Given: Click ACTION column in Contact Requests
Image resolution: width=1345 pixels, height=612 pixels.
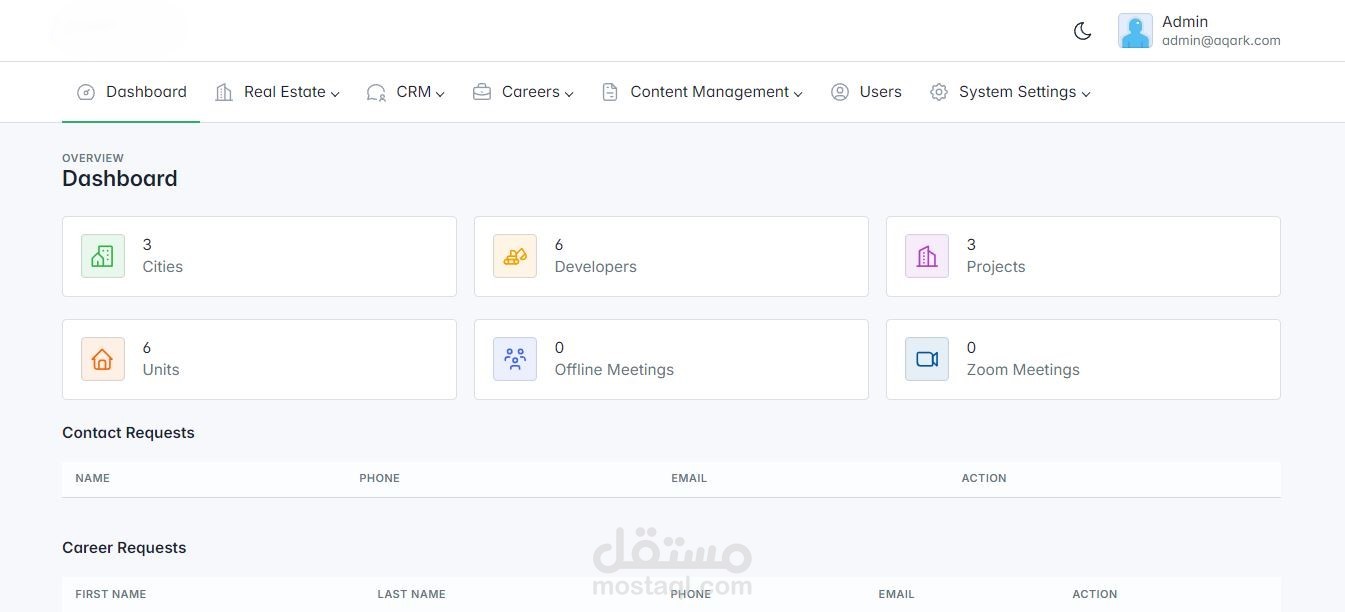Looking at the screenshot, I should click(x=984, y=478).
